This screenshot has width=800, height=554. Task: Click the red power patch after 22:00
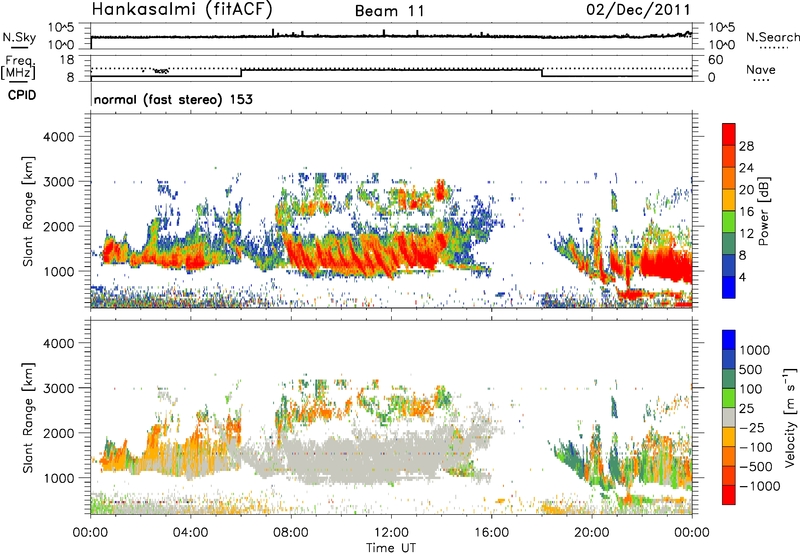(x=666, y=265)
